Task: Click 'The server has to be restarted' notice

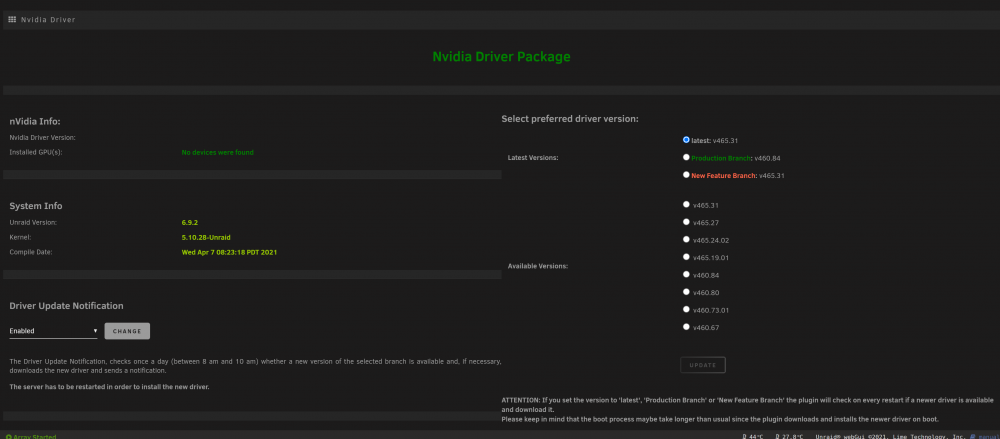Action: click(x=110, y=387)
